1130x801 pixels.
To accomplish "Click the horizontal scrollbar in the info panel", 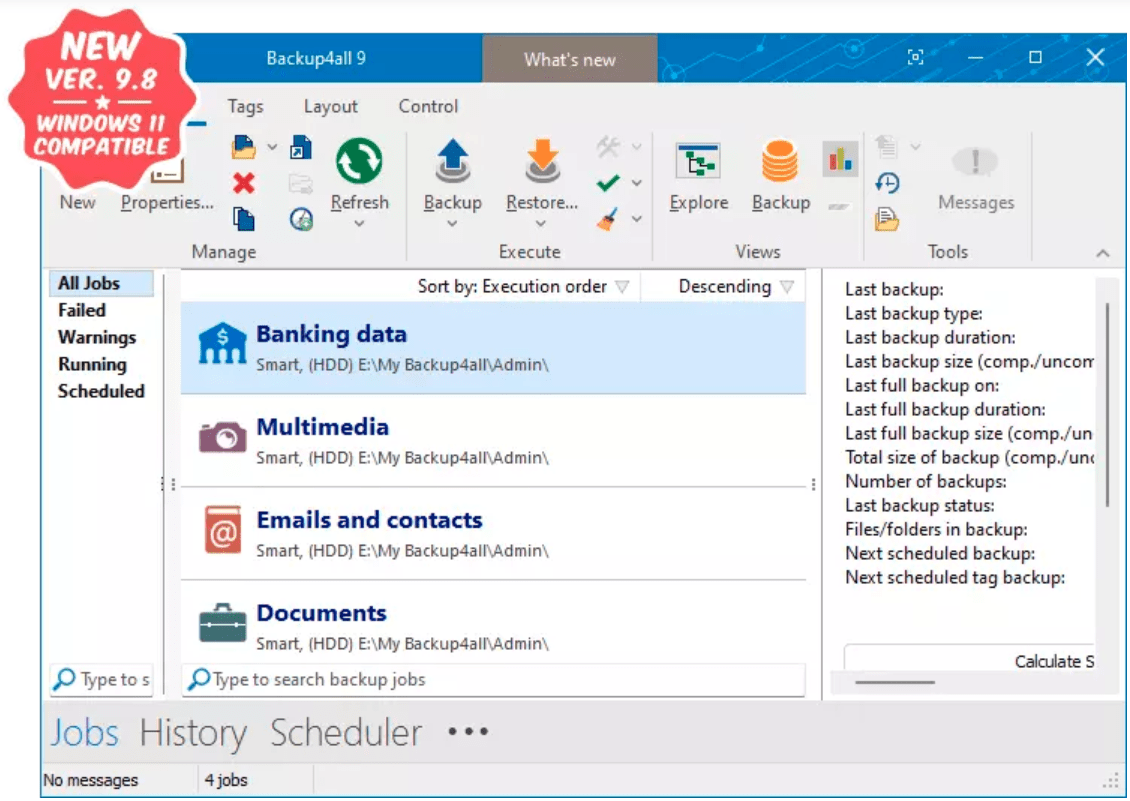I will [894, 682].
